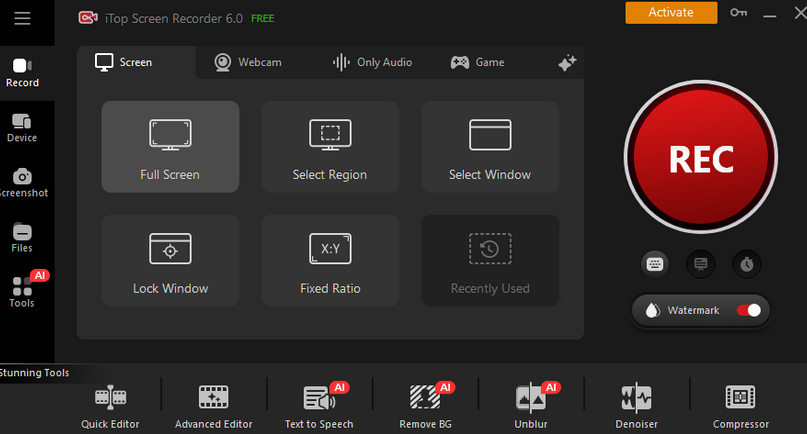
Task: Open the Files sidebar section
Action: click(22, 238)
